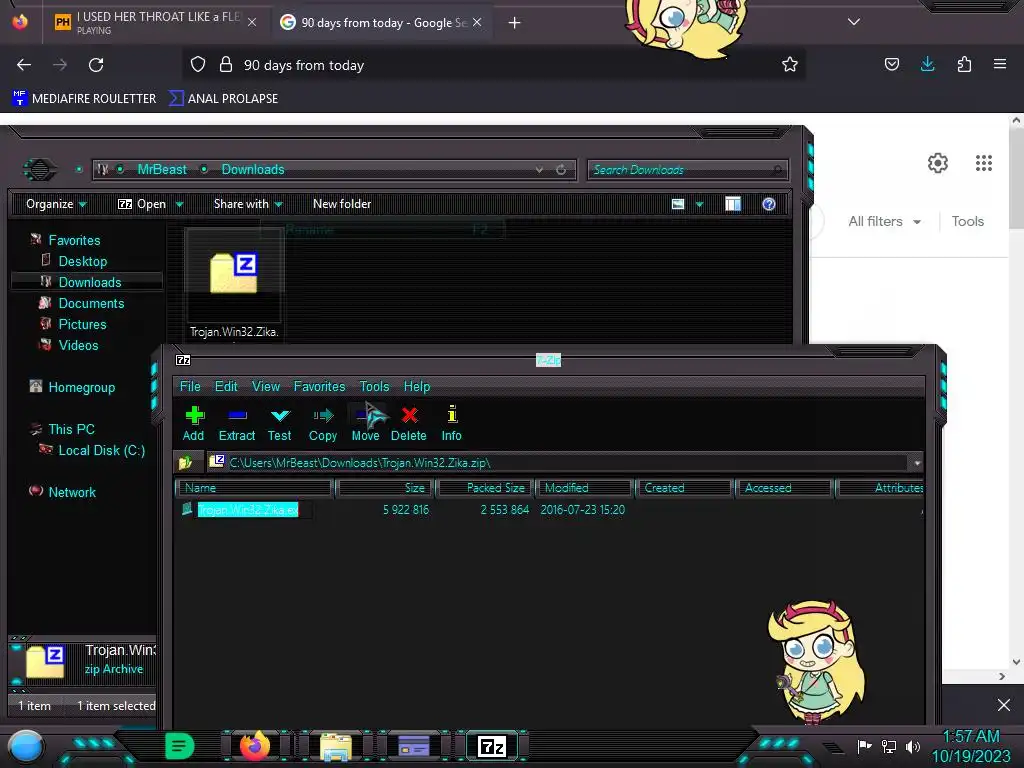Select Pictures in Explorer sidebar
Screen dimensions: 1024x768
pos(82,324)
